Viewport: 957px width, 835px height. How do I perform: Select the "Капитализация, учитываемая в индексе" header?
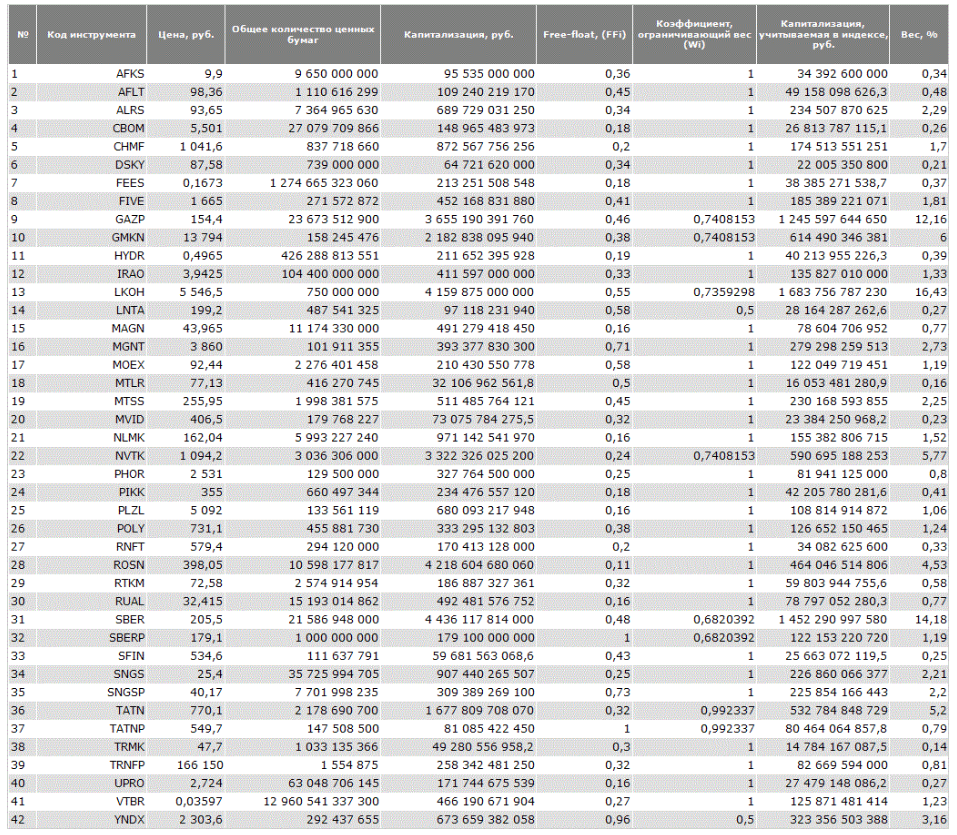tap(823, 35)
